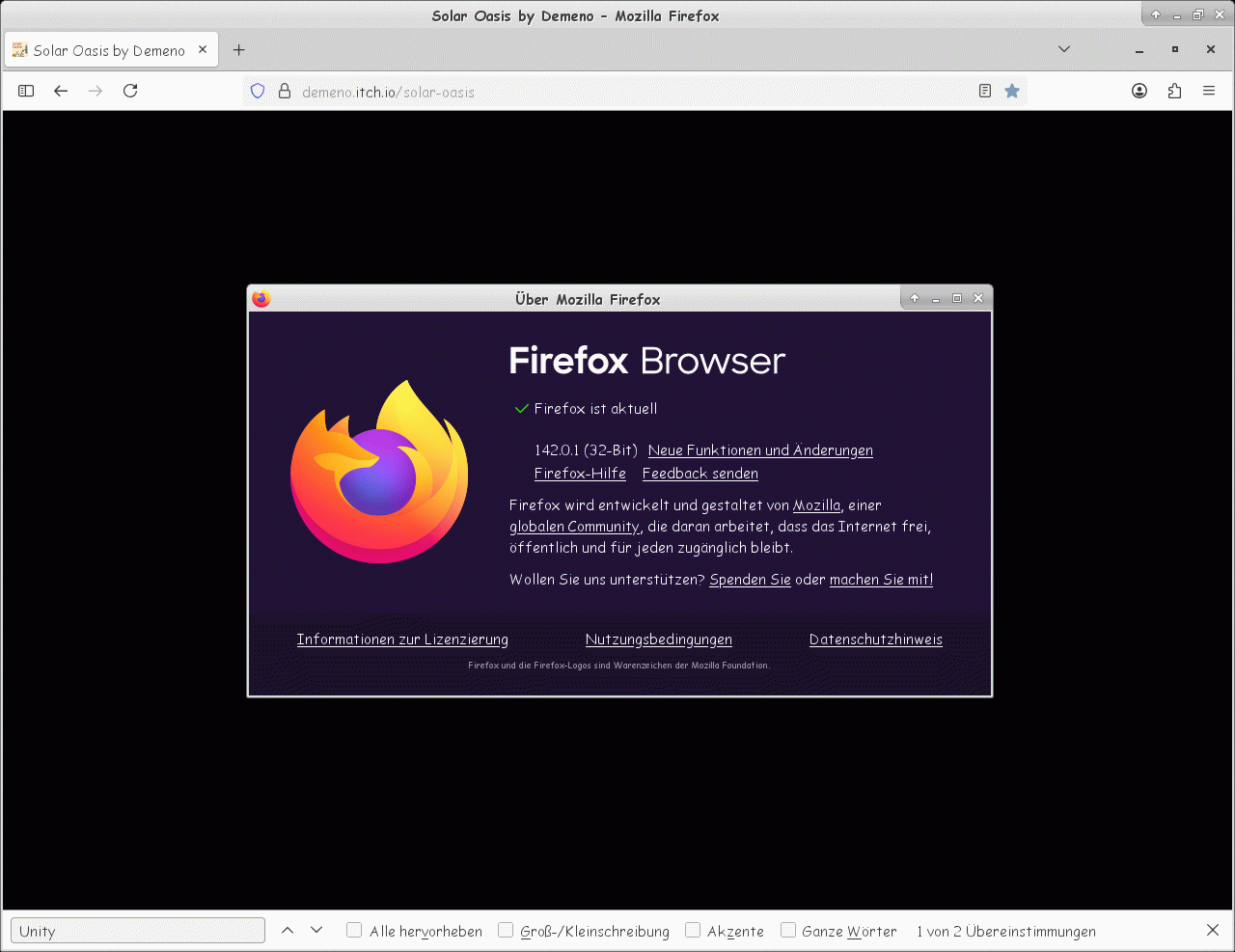Follow the Mozilla link
This screenshot has height=952, width=1235.
tap(816, 505)
